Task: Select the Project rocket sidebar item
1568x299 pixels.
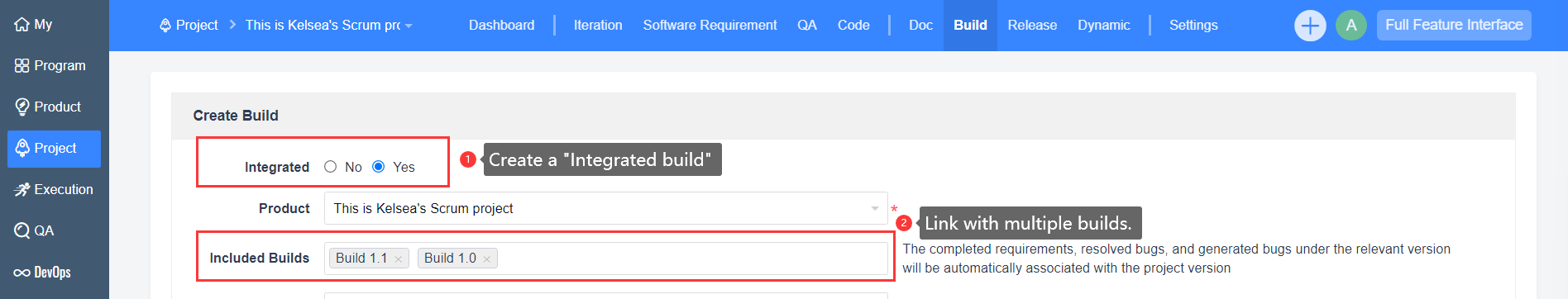Action: (x=54, y=149)
